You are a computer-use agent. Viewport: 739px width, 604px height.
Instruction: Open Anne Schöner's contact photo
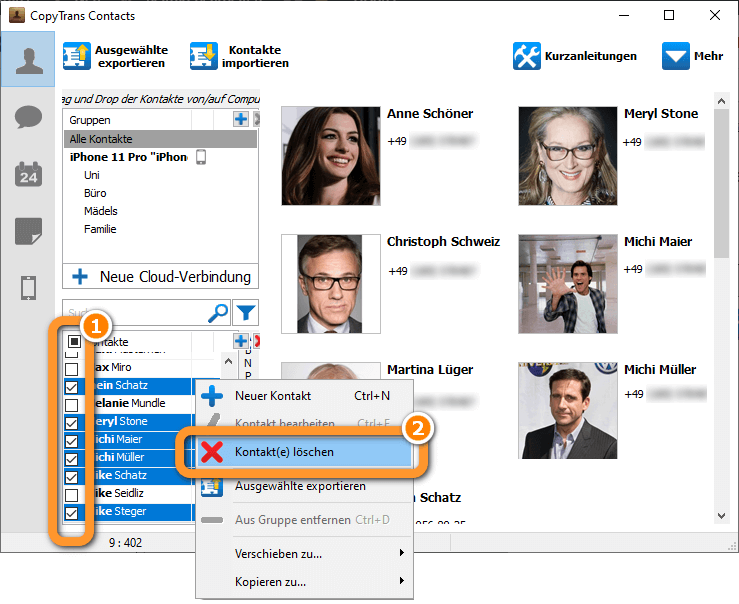coord(331,156)
